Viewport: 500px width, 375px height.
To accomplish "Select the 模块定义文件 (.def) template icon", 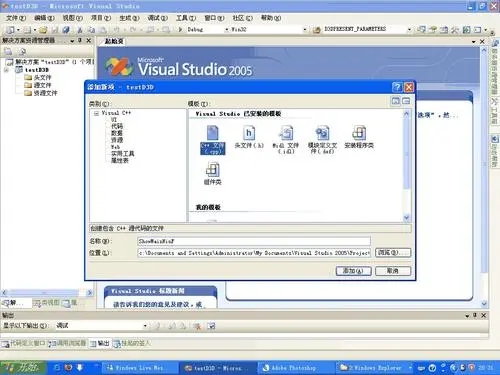I will pos(322,140).
